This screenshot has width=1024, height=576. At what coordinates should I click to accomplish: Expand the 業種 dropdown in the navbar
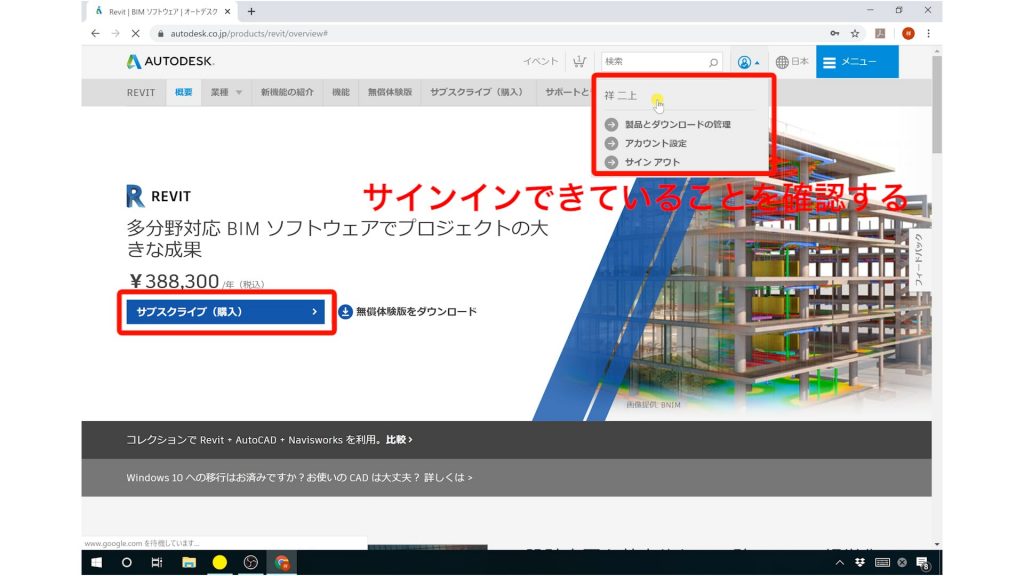(225, 92)
